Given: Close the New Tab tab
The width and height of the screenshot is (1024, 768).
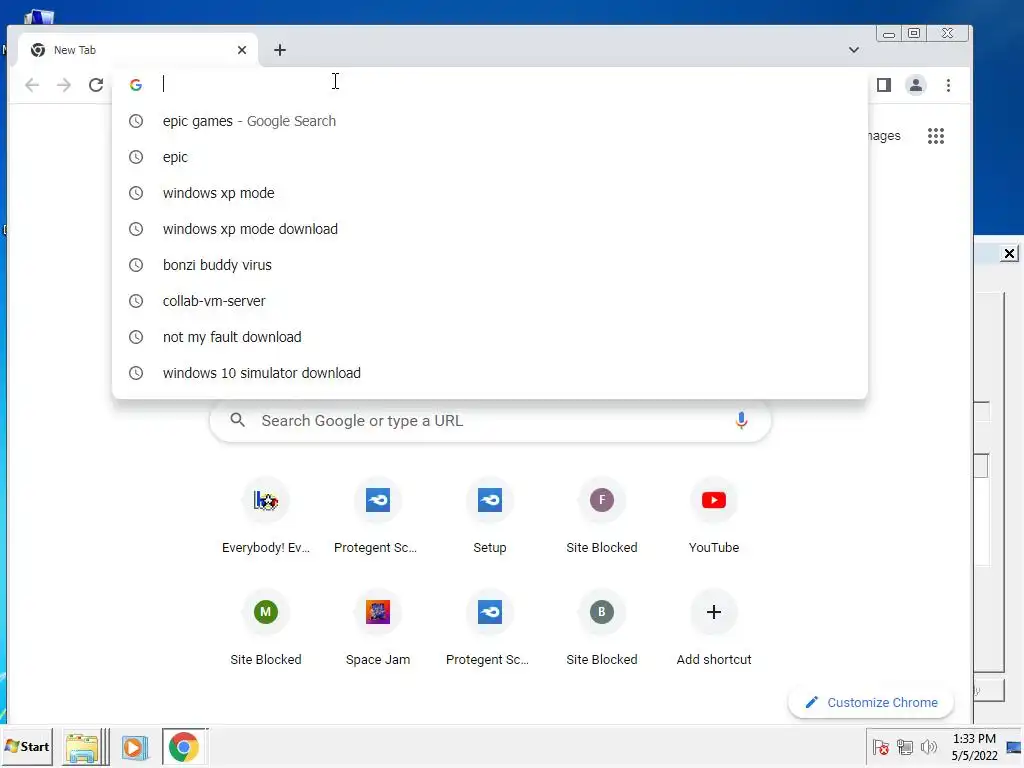Looking at the screenshot, I should tap(242, 50).
